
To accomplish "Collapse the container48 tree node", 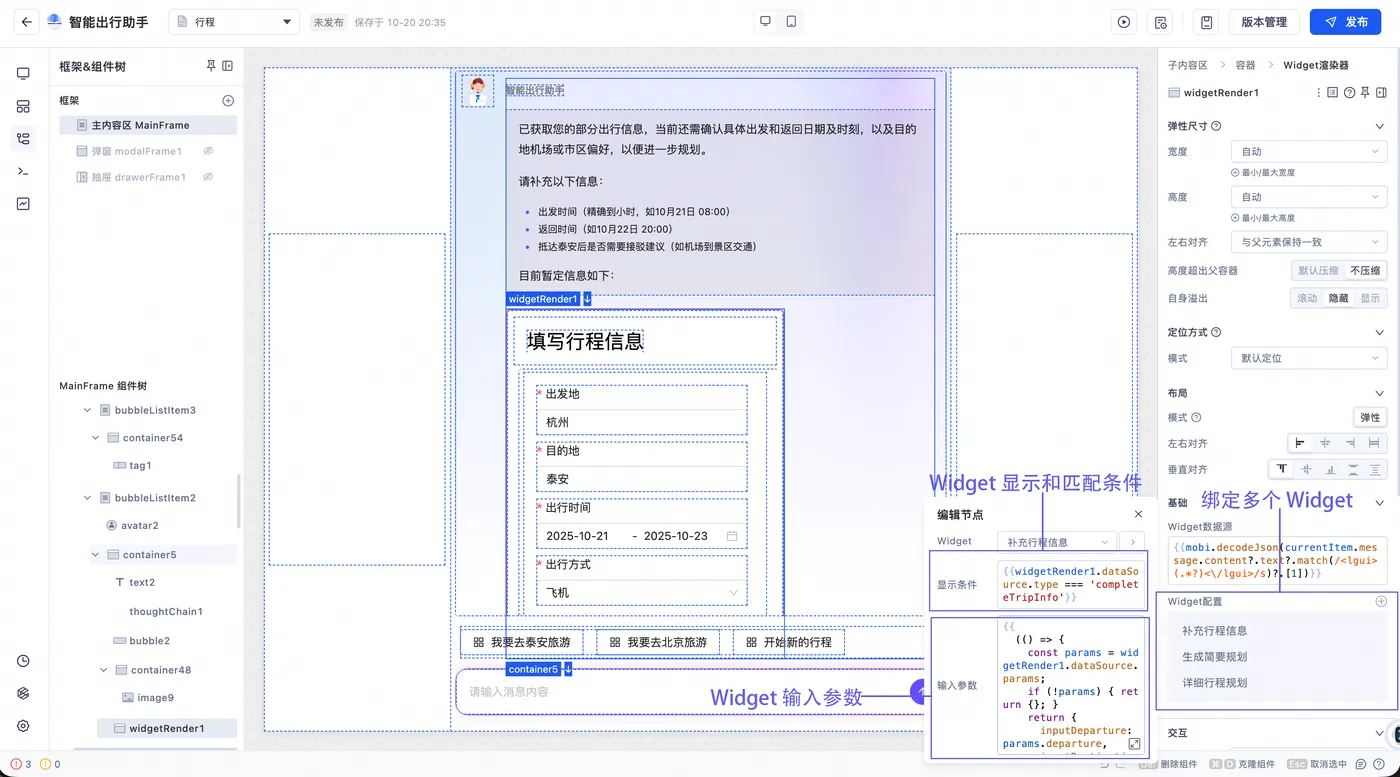I will tap(103, 670).
